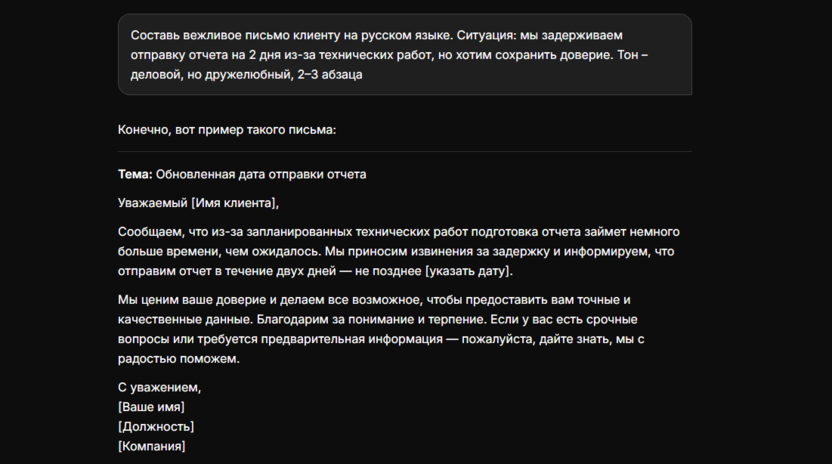Click the horizontal divider above the letter
Image resolution: width=832 pixels, height=464 pixels.
tap(404, 151)
